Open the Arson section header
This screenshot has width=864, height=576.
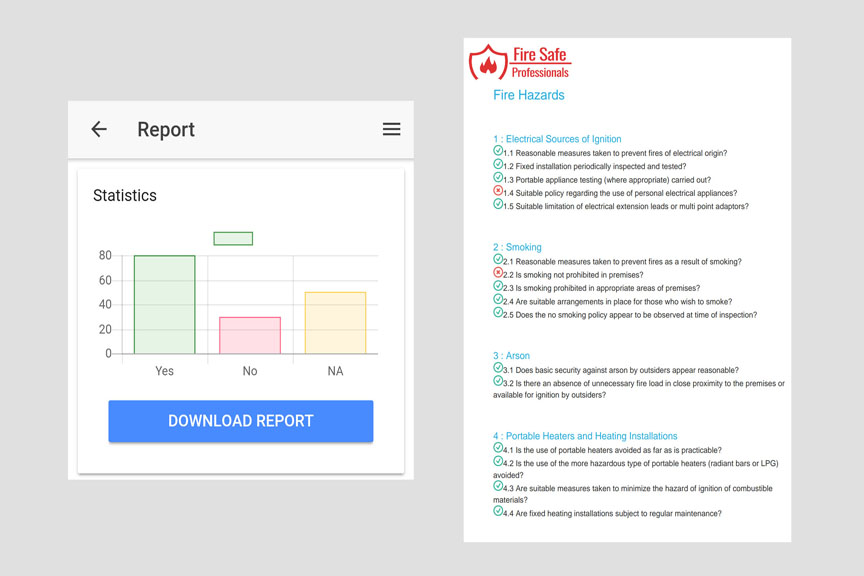510,355
